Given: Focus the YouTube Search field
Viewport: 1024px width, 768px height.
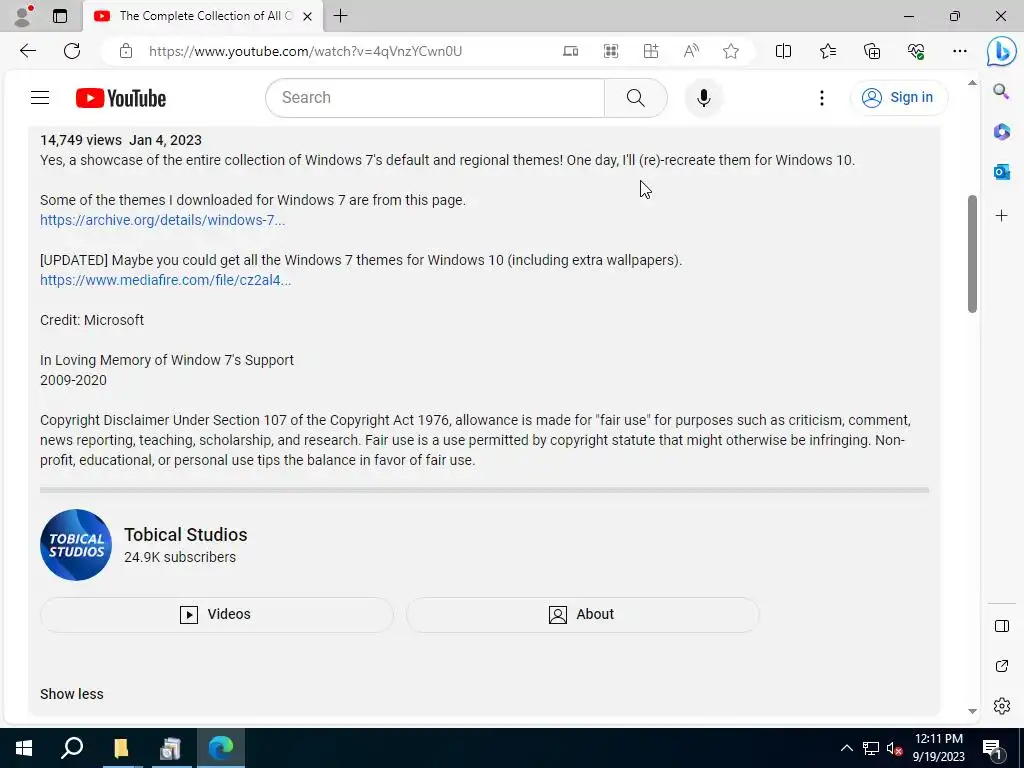Looking at the screenshot, I should [x=435, y=98].
